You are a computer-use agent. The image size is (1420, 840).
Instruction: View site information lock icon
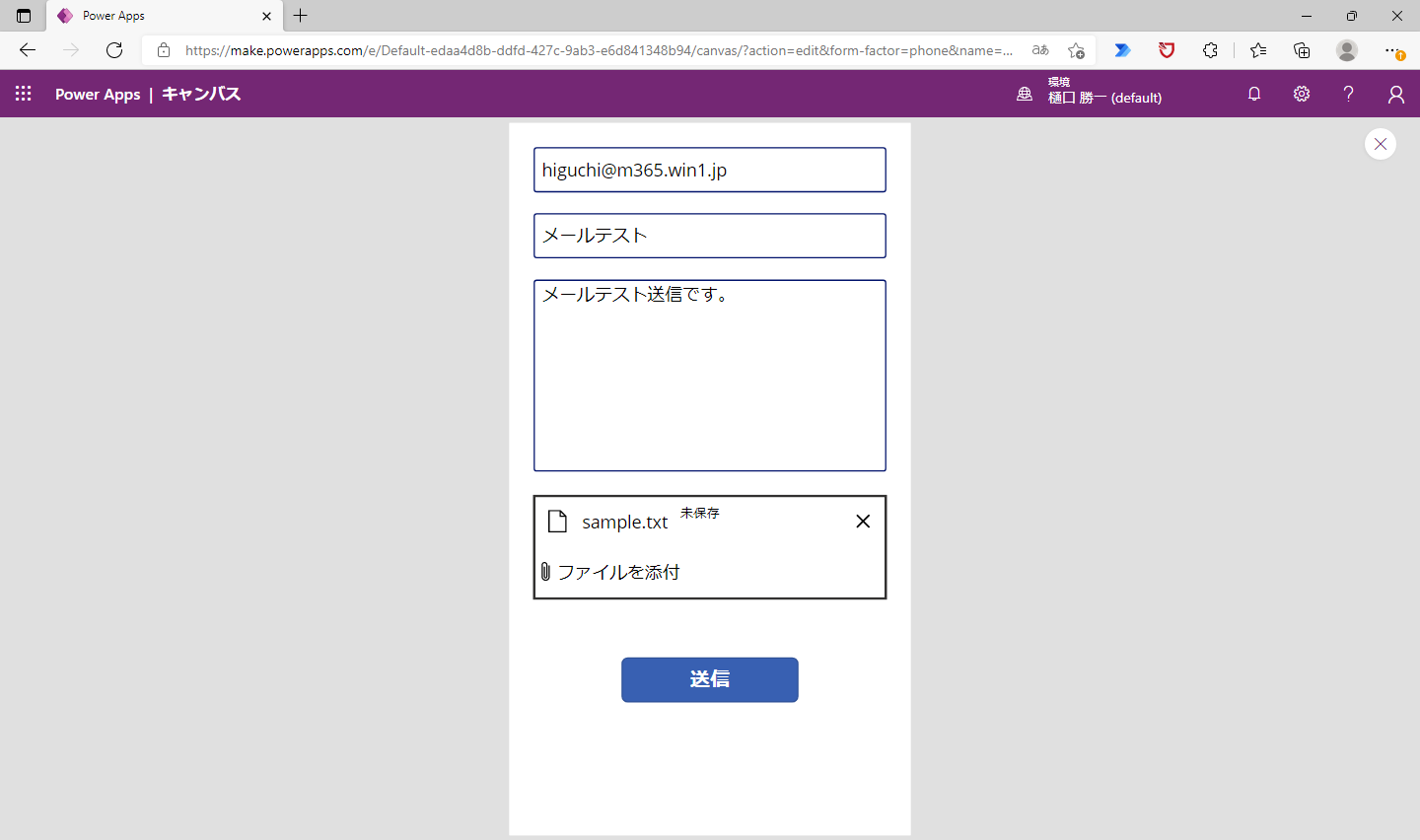tap(164, 50)
